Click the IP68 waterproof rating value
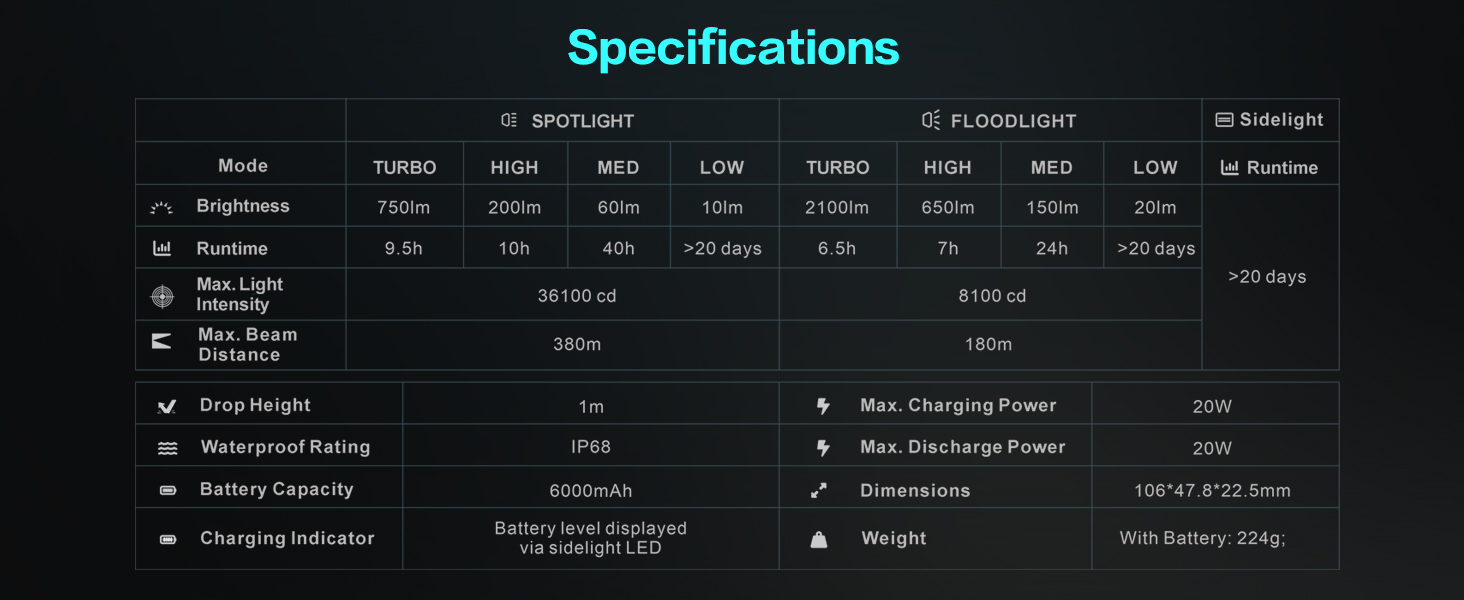The image size is (1464, 600). 590,447
